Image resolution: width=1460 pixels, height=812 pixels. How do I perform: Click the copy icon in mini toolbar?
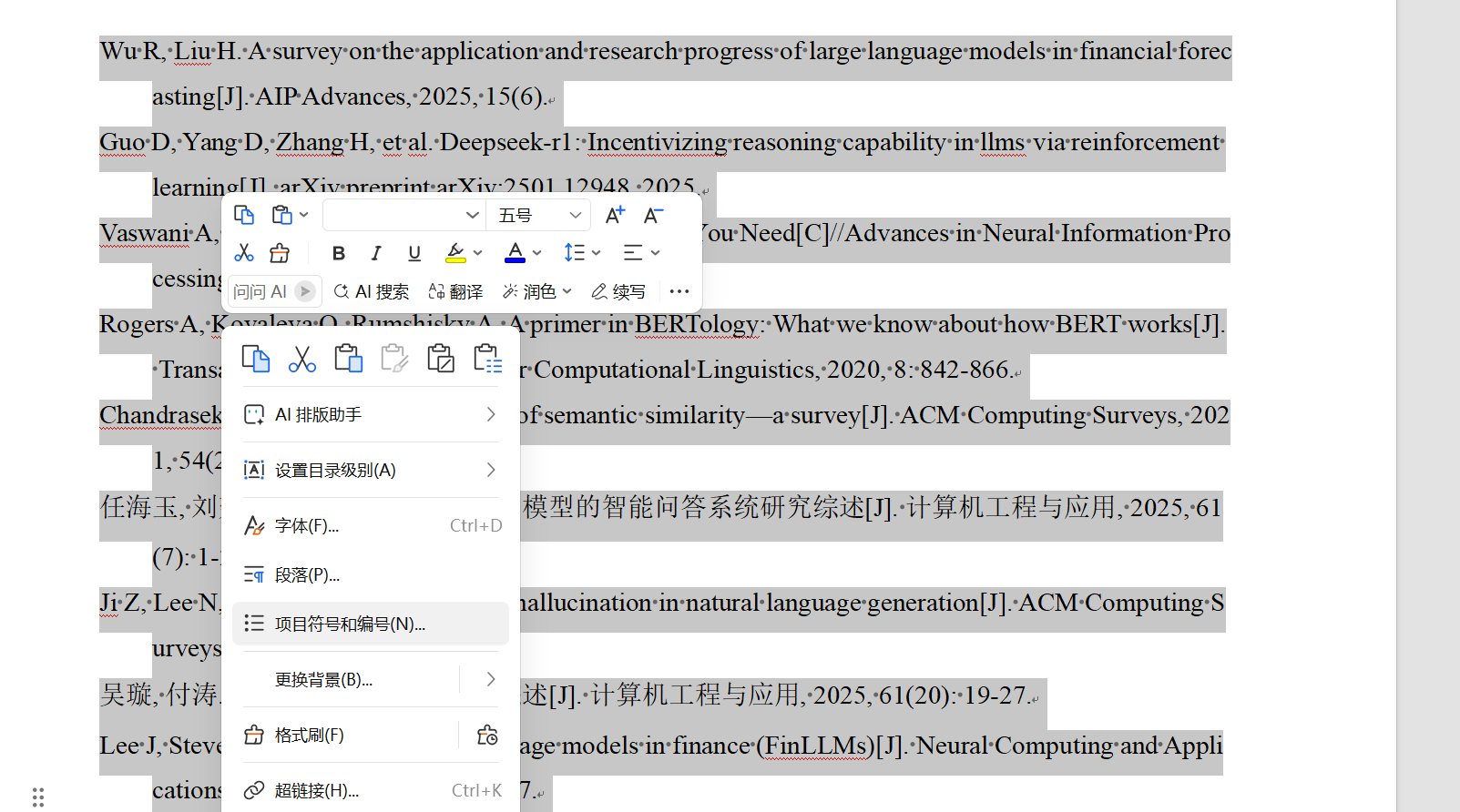244,215
